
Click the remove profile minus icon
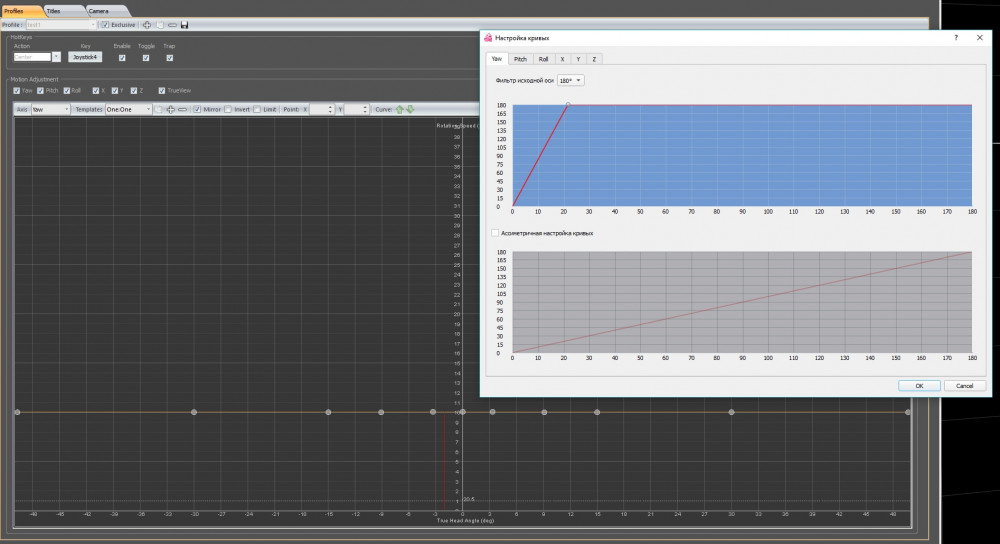coord(172,24)
